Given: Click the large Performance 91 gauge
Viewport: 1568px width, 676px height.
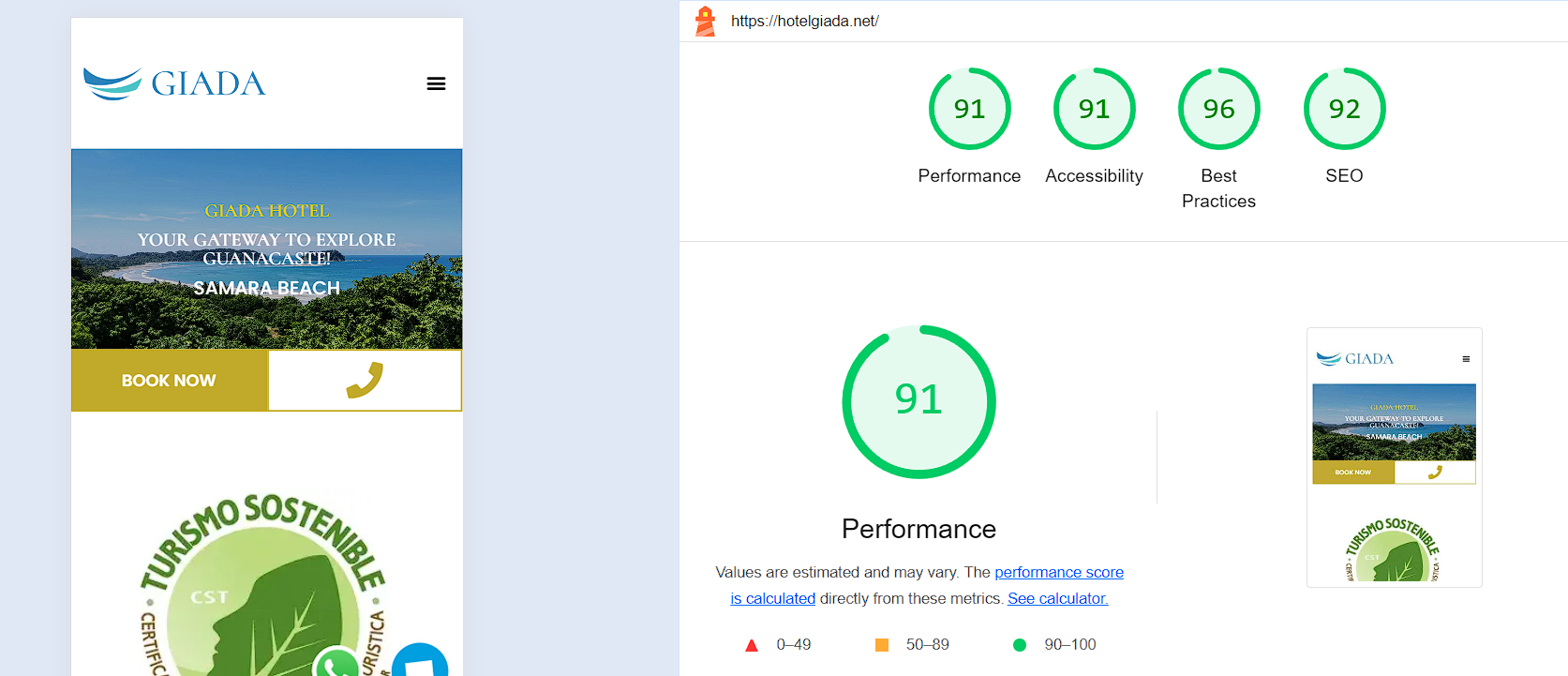Looking at the screenshot, I should pyautogui.click(x=918, y=401).
